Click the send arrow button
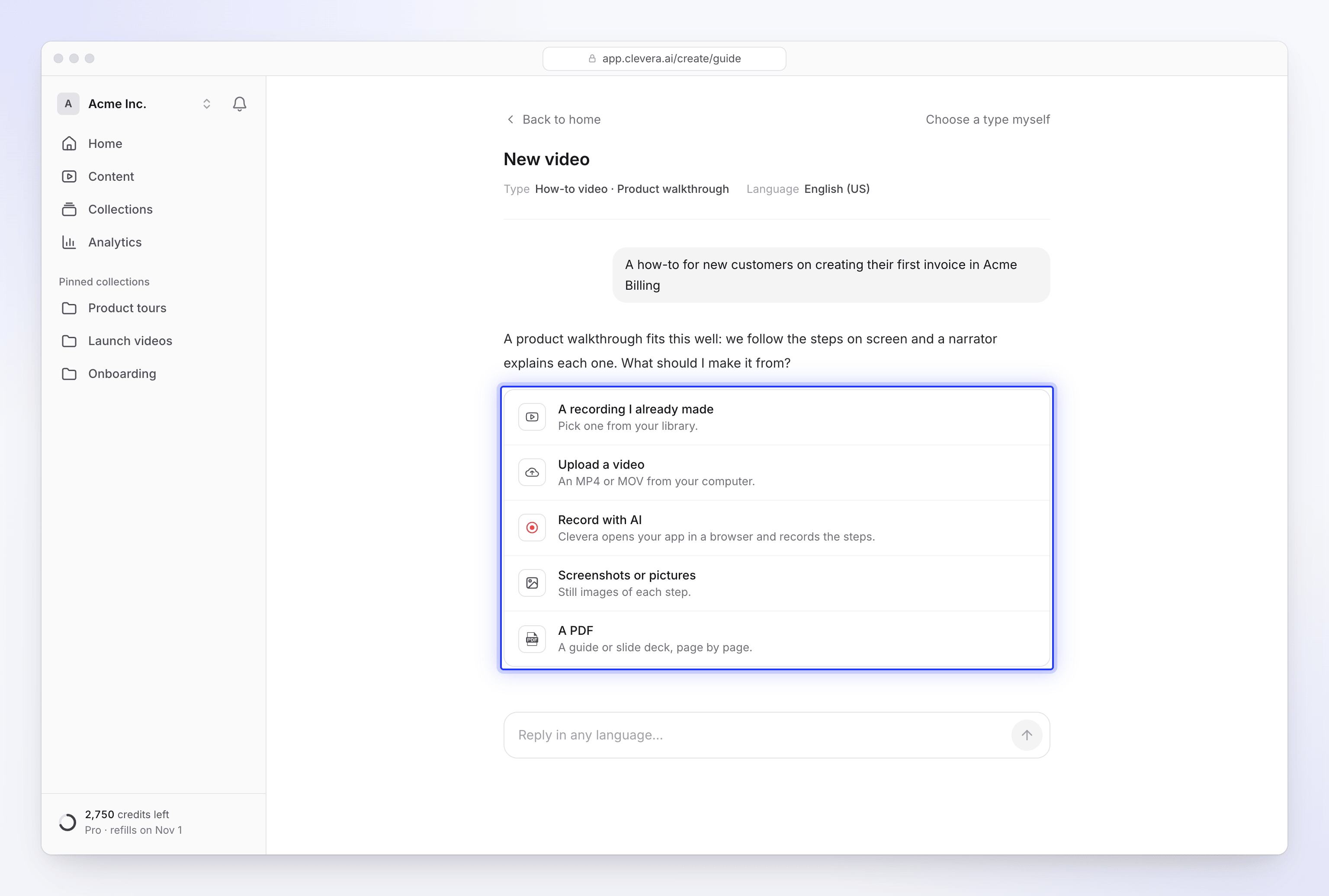The width and height of the screenshot is (1329, 896). (x=1027, y=735)
